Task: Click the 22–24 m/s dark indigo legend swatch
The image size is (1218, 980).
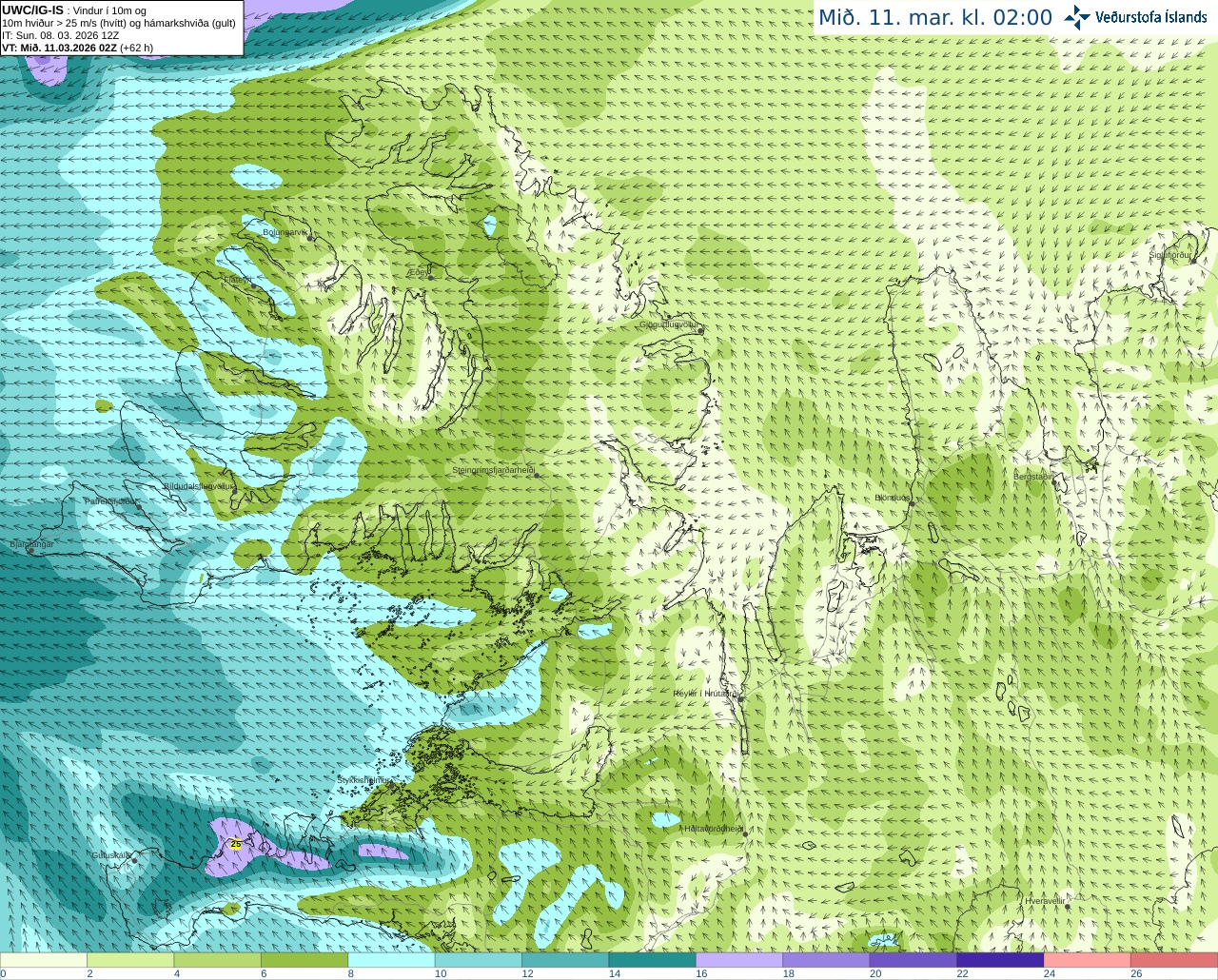Action: tap(1001, 960)
